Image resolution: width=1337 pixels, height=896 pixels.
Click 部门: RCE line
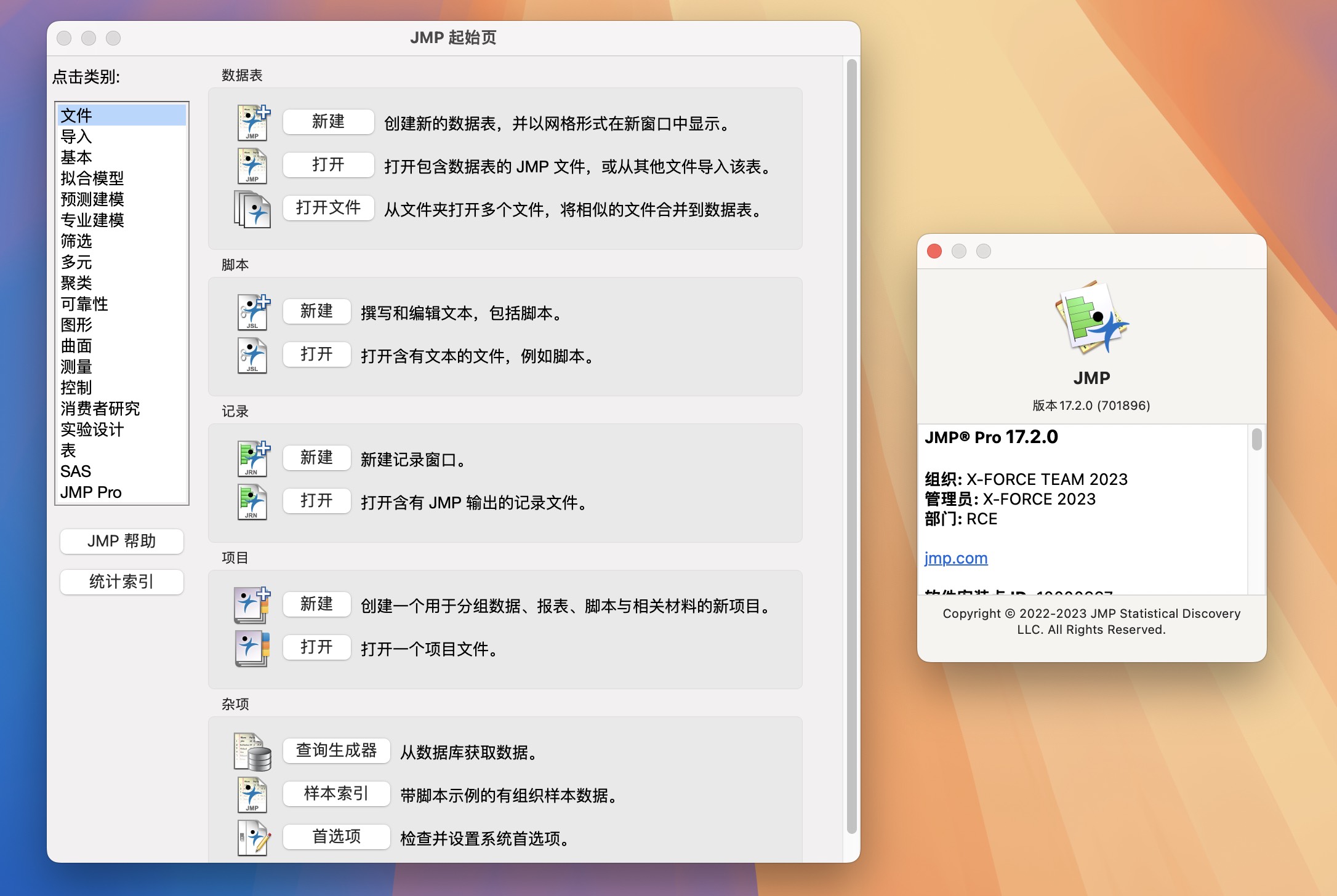[961, 519]
